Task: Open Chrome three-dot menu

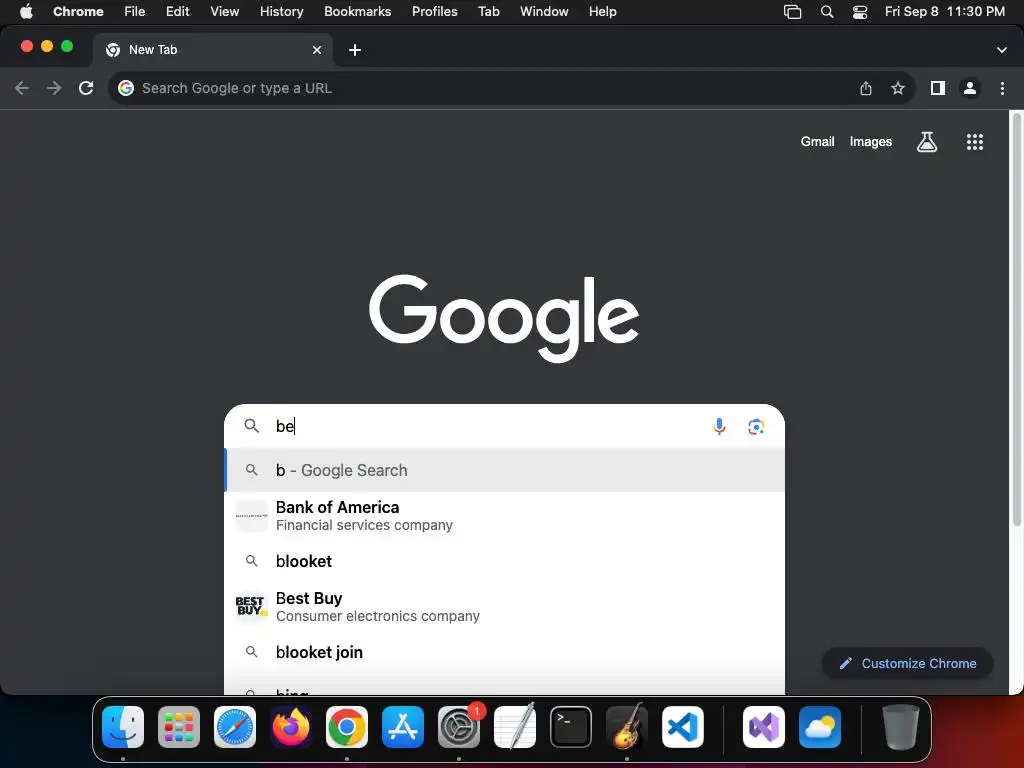Action: click(1002, 88)
